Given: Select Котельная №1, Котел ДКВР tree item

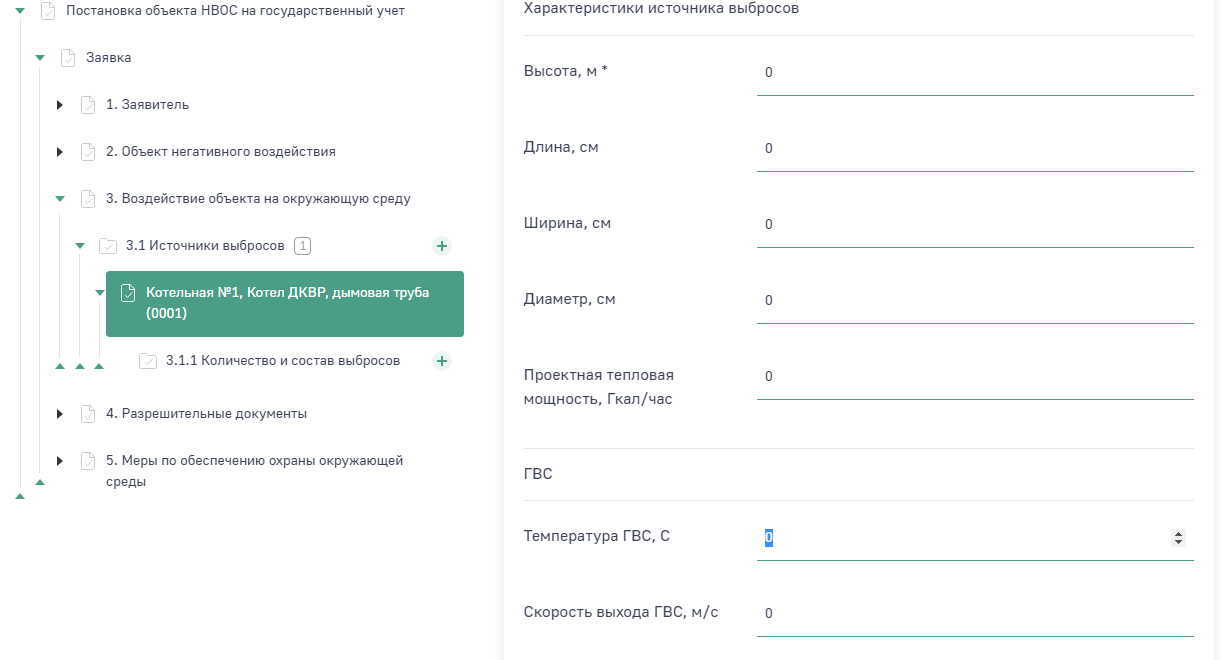Looking at the screenshot, I should 286,303.
